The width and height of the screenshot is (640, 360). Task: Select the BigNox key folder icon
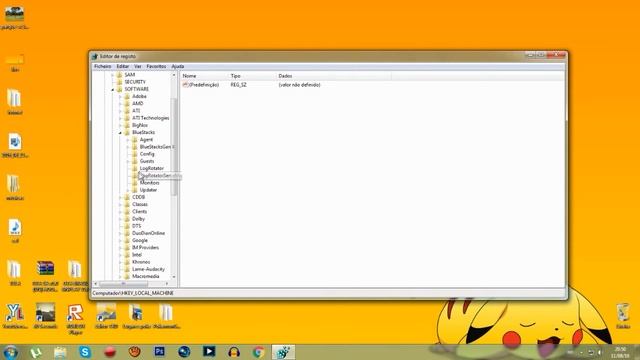[x=127, y=125]
